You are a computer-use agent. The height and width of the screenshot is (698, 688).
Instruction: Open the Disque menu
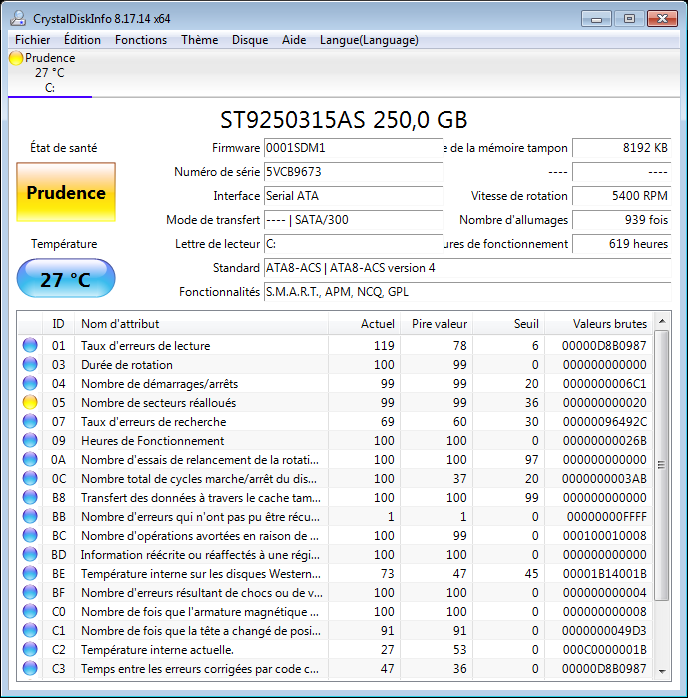point(250,40)
